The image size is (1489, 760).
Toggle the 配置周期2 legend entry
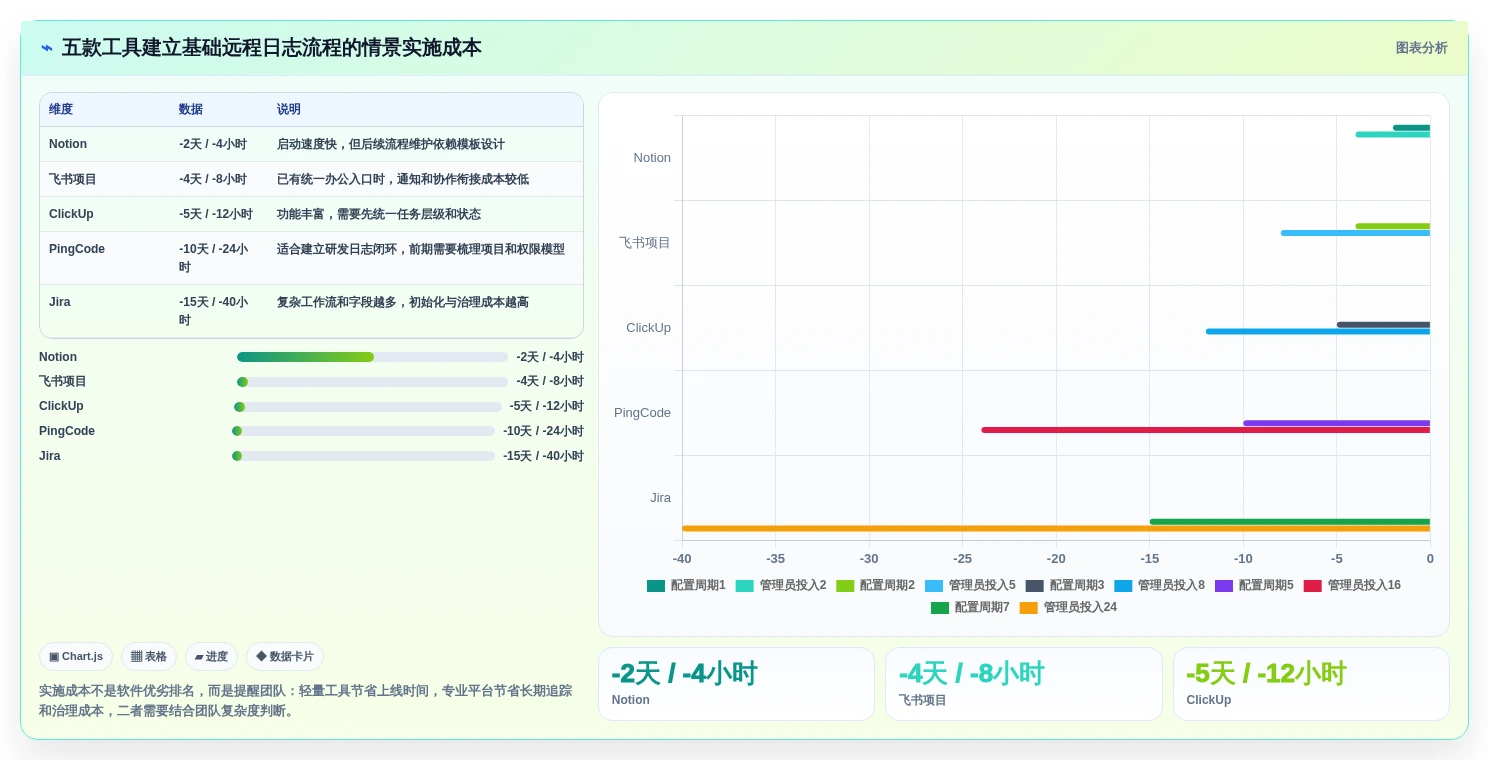pos(875,586)
